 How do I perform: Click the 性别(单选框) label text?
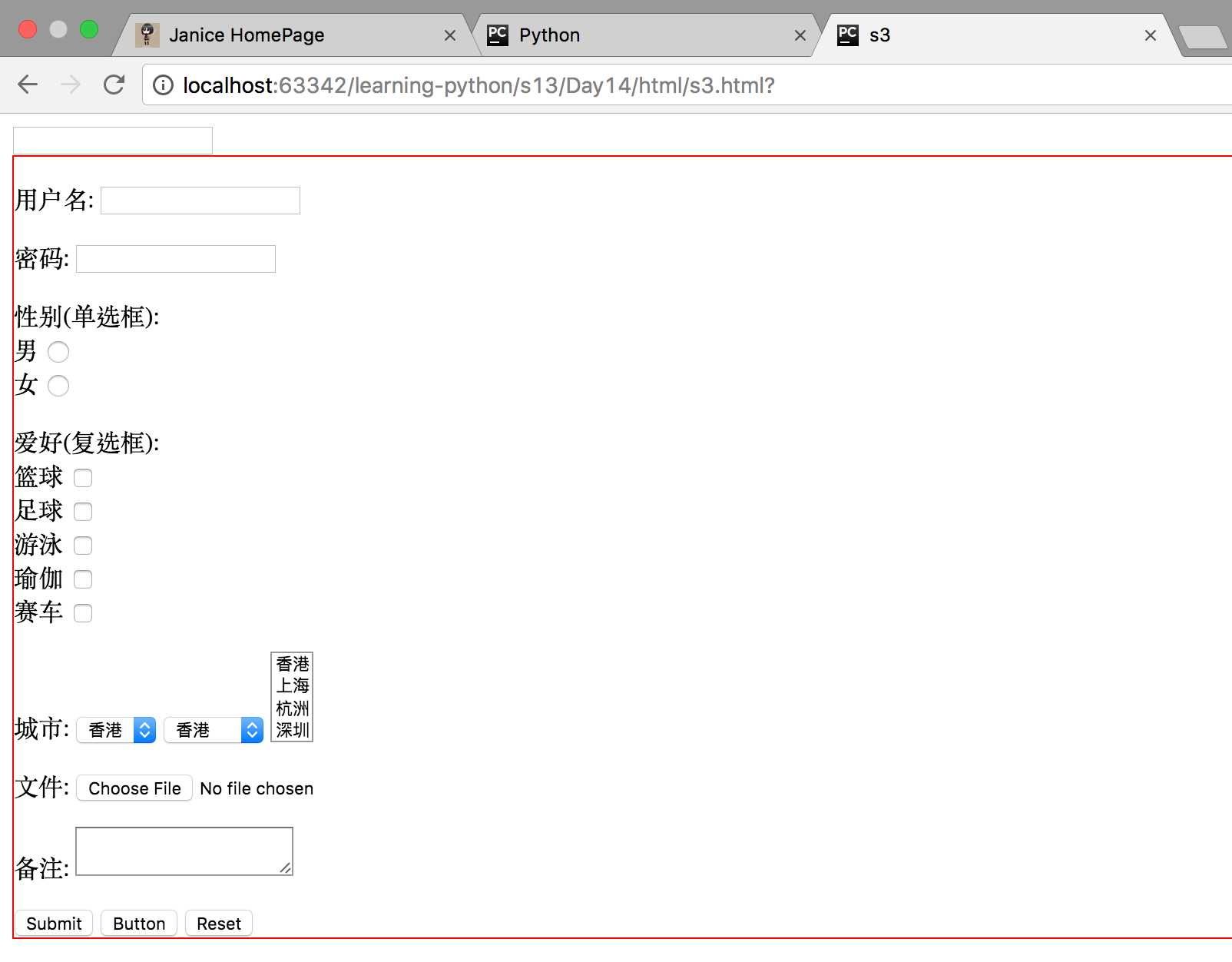[x=88, y=317]
